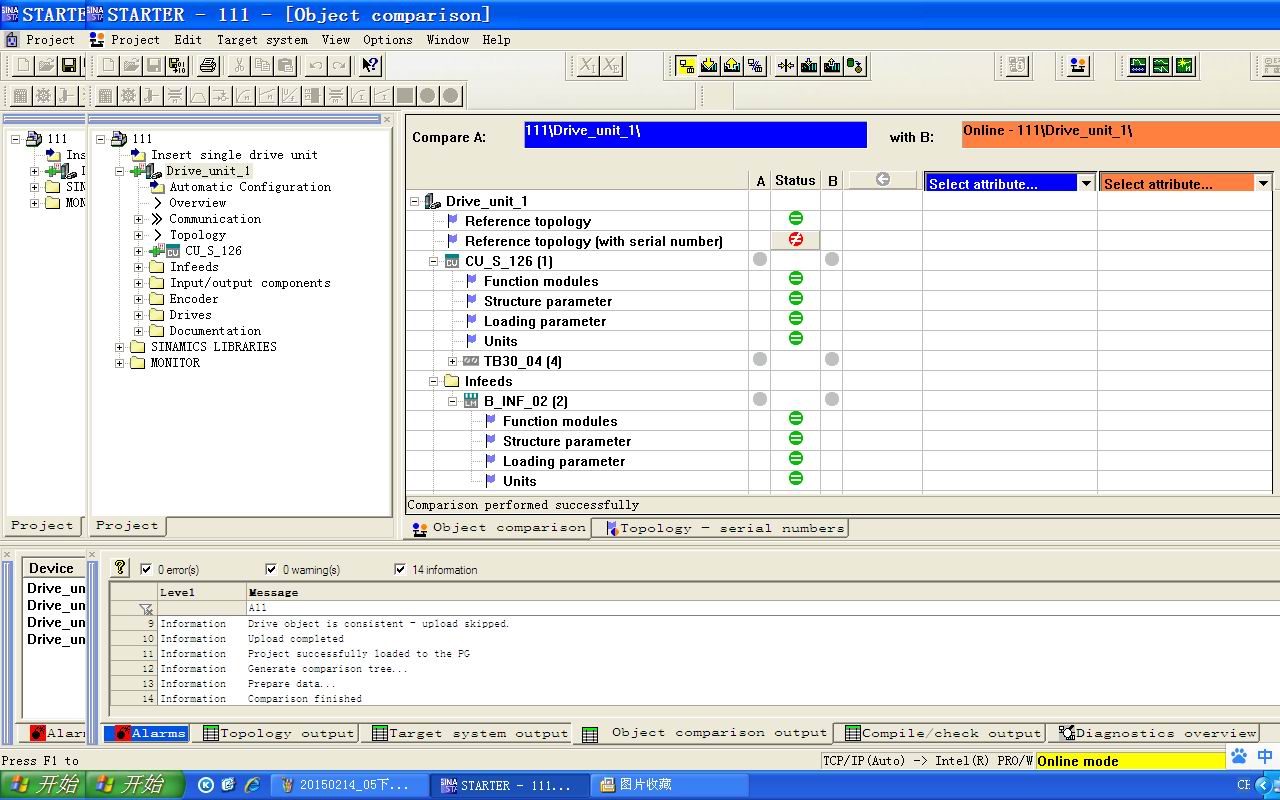Image resolution: width=1280 pixels, height=800 pixels.
Task: Expand the Documentation folder
Action: point(139,331)
